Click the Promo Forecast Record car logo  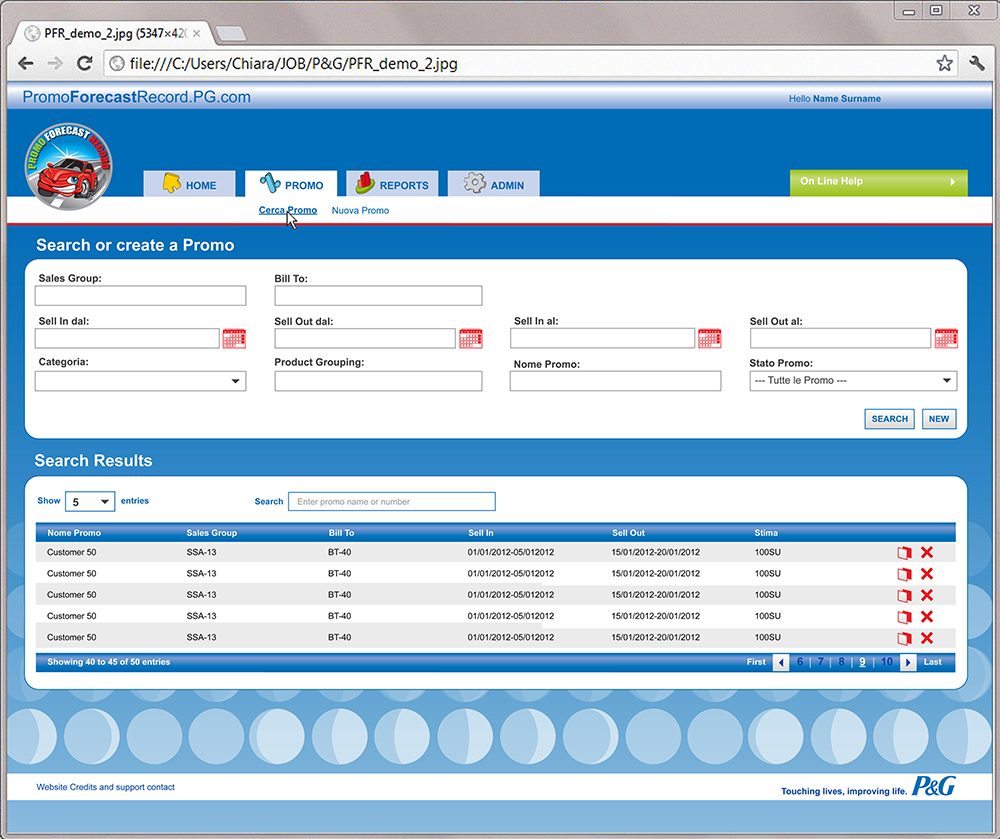point(68,167)
